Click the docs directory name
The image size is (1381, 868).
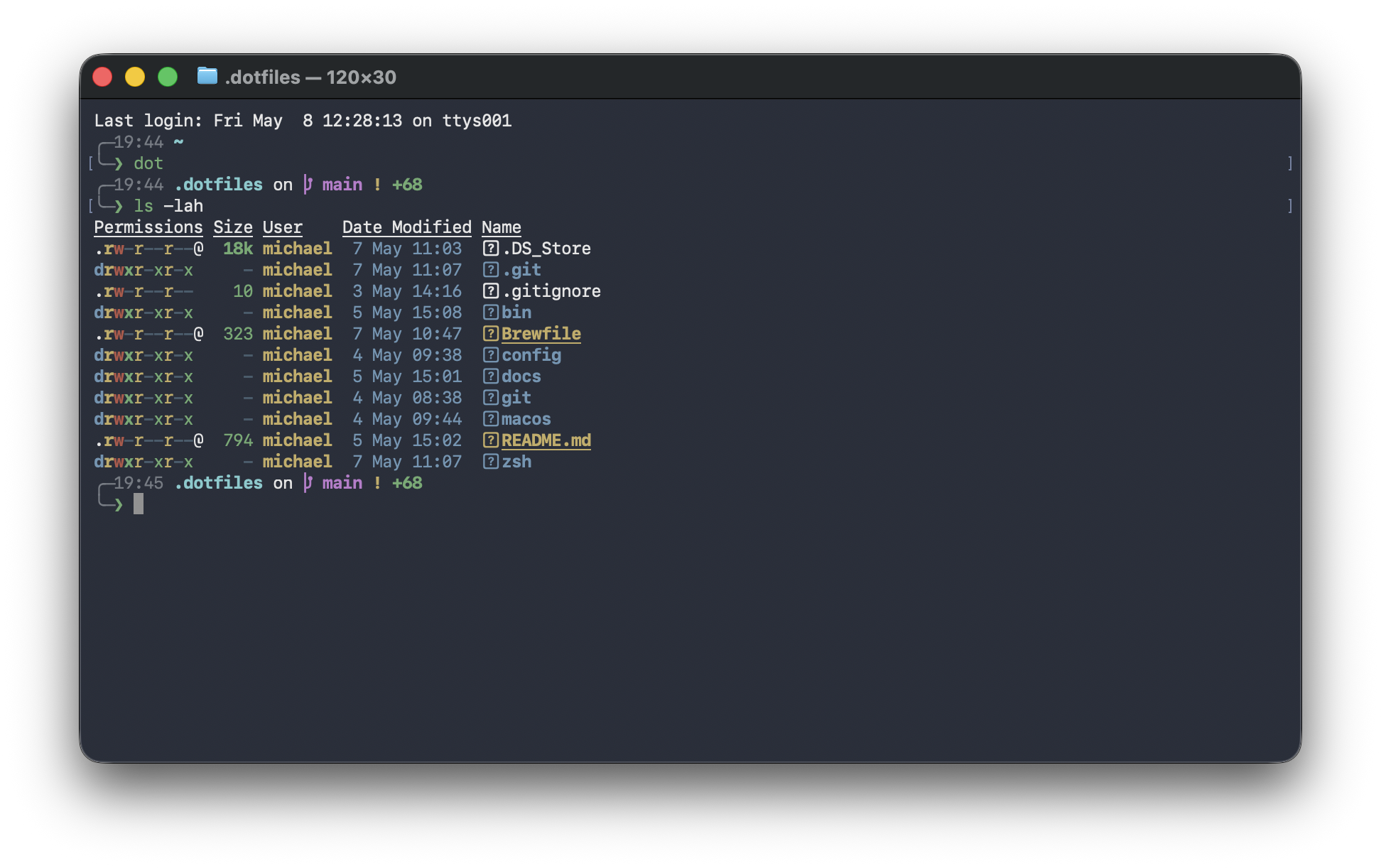pos(521,376)
